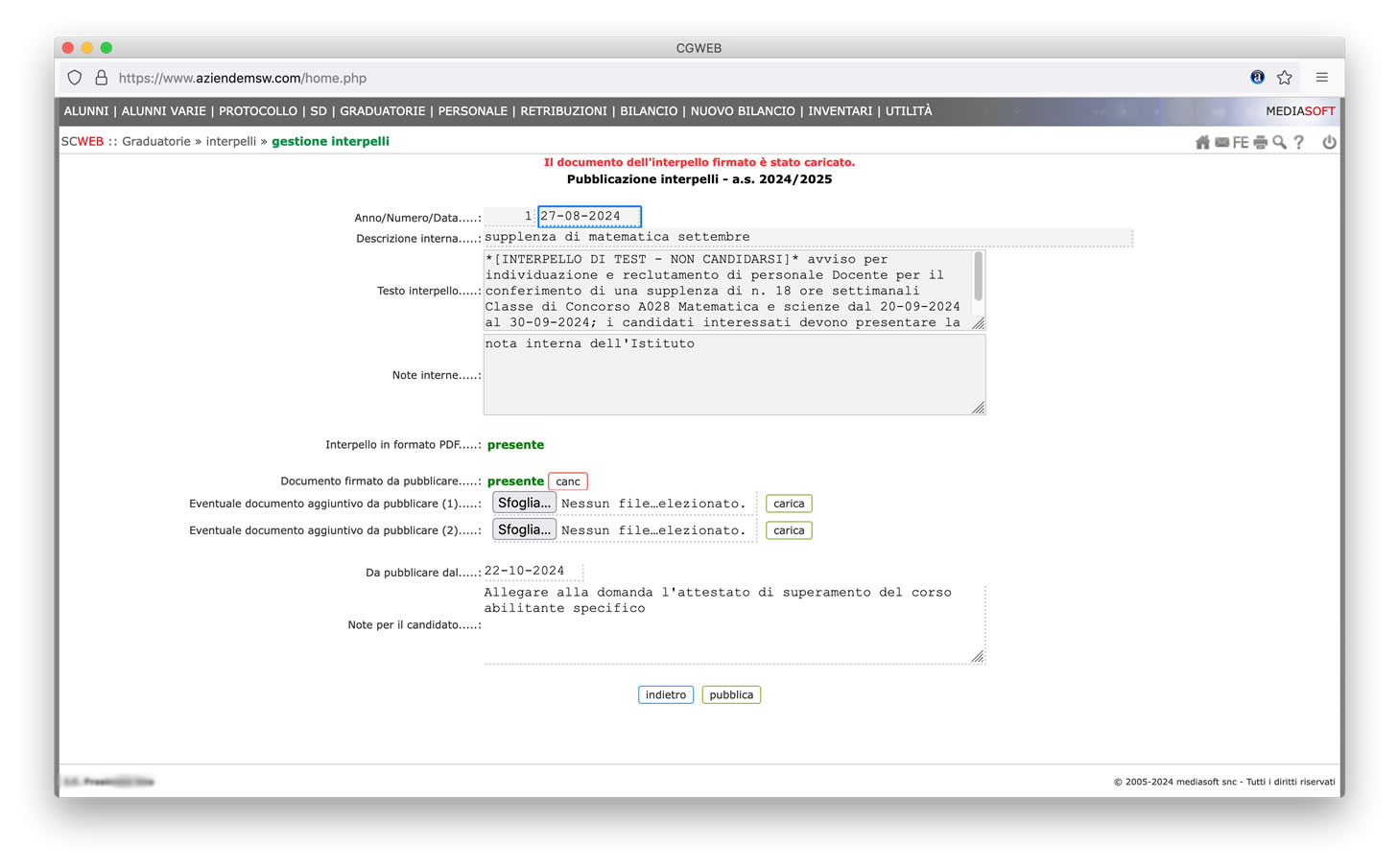Viewport: 1398px width, 868px height.
Task: Open the FE electronic invoicing icon
Action: click(1241, 142)
